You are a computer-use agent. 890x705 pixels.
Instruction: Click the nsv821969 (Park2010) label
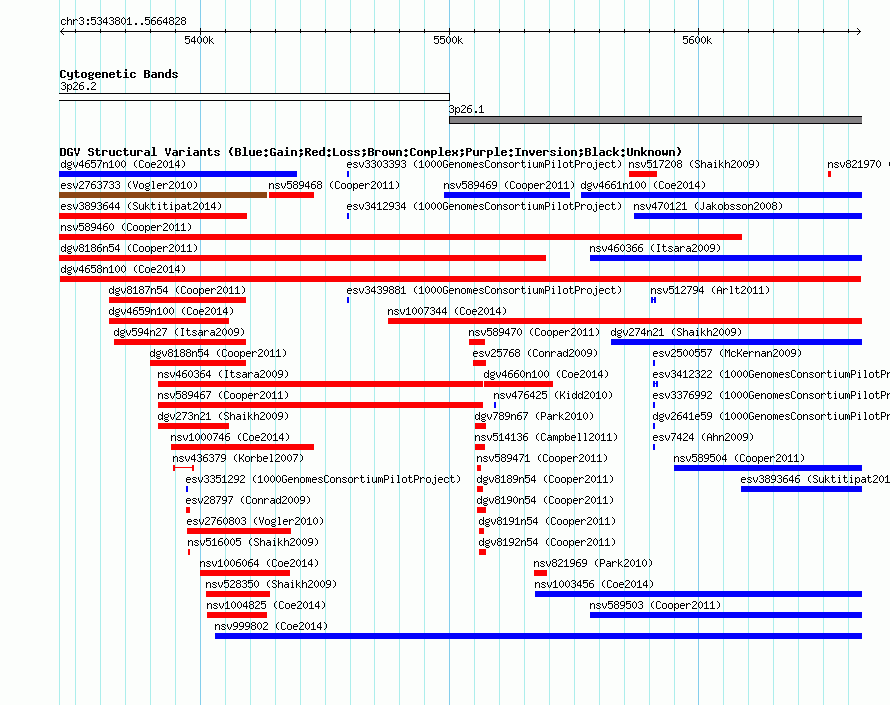pos(593,564)
